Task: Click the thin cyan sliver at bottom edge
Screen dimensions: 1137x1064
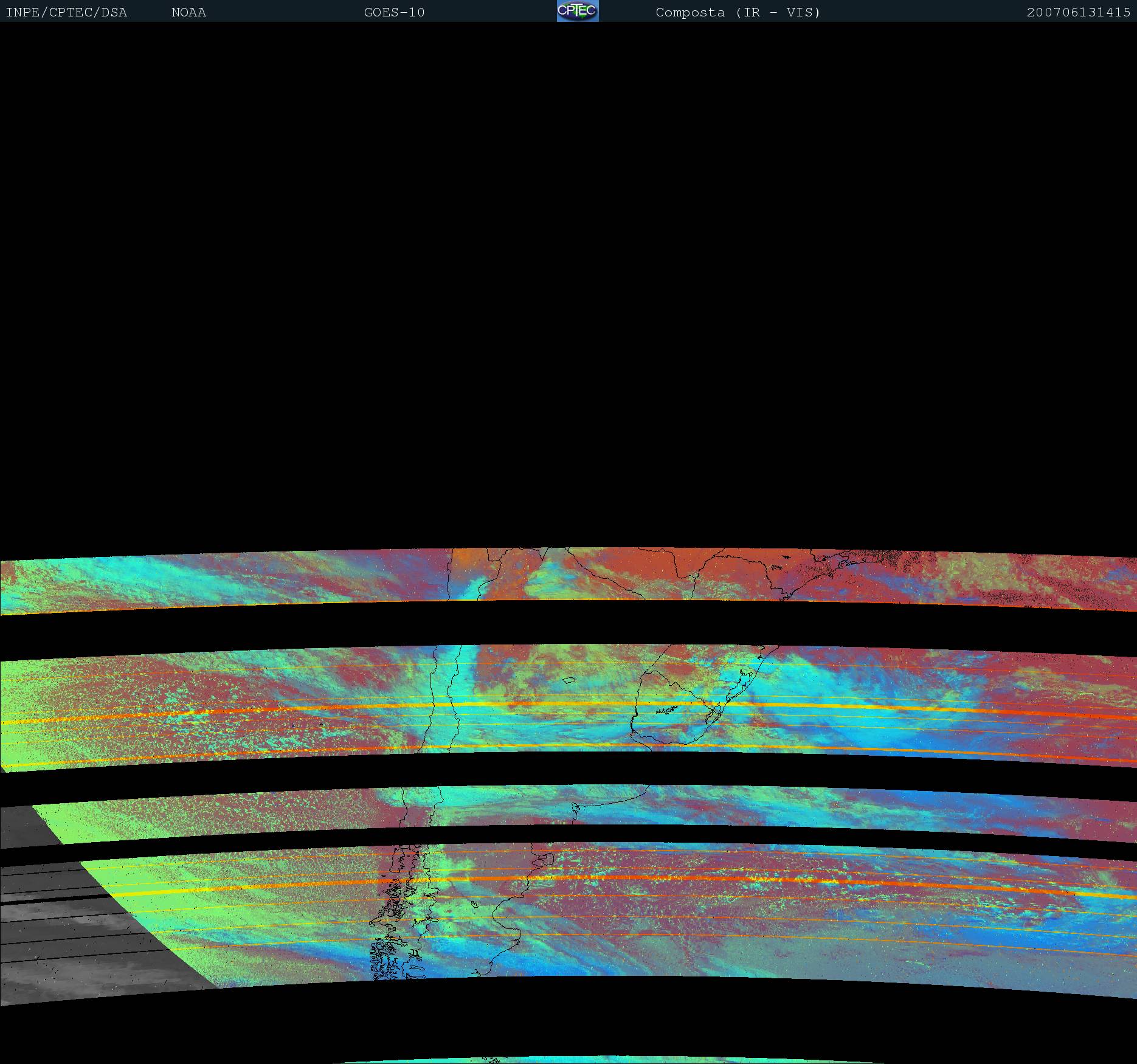Action: point(565,1060)
